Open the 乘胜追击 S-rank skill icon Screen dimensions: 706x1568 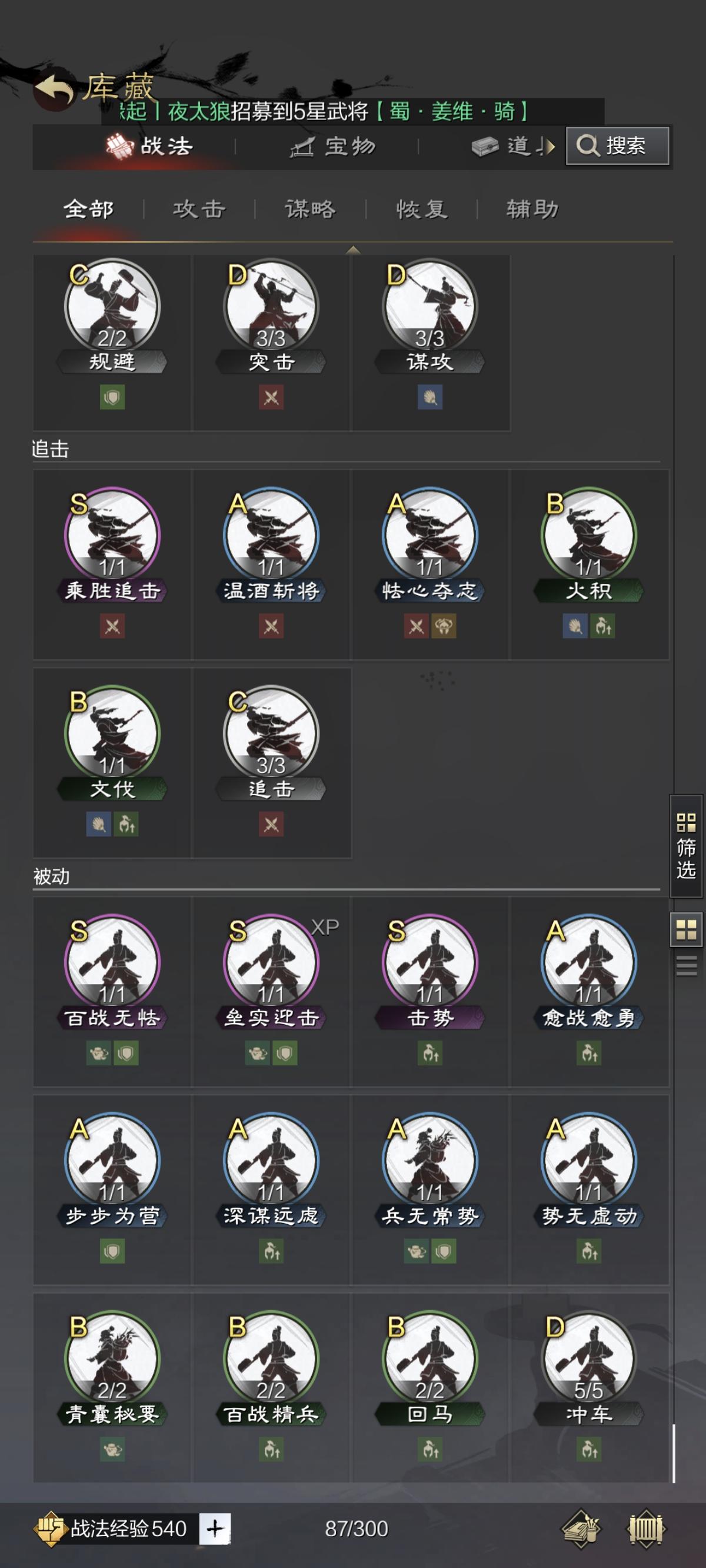112,535
